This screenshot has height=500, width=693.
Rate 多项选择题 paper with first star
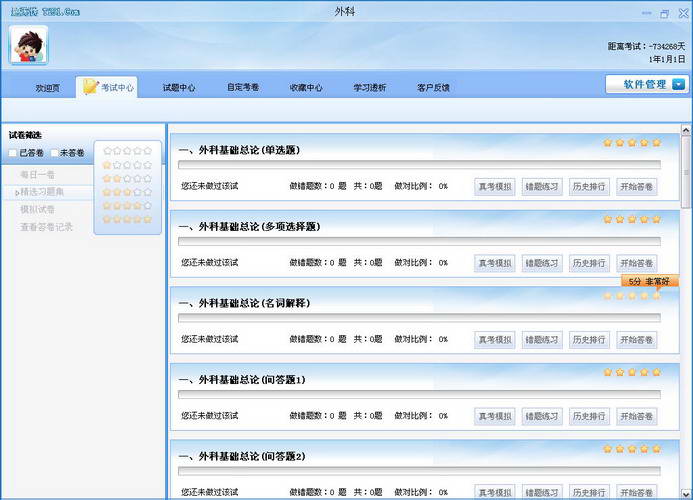(x=608, y=219)
